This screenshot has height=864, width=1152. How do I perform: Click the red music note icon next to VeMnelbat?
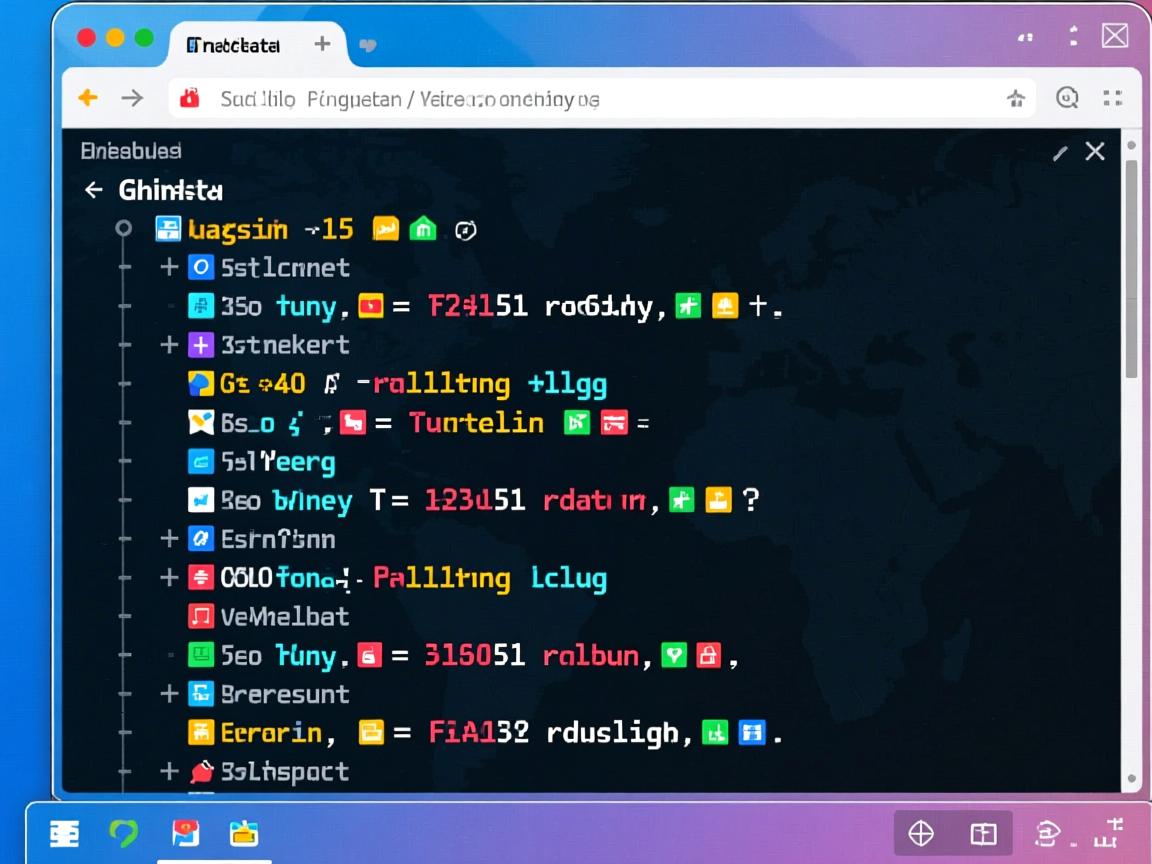(201, 616)
